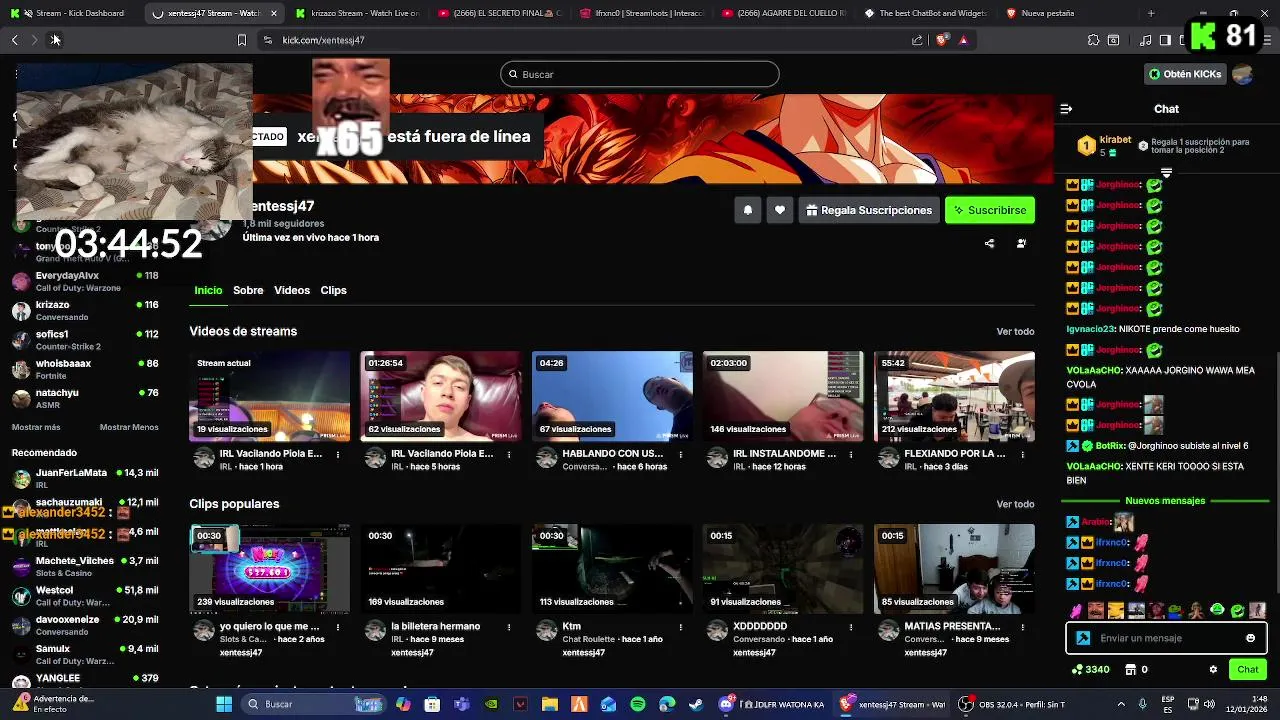Click the browser share page icon
The image size is (1280, 720).
coord(917,40)
